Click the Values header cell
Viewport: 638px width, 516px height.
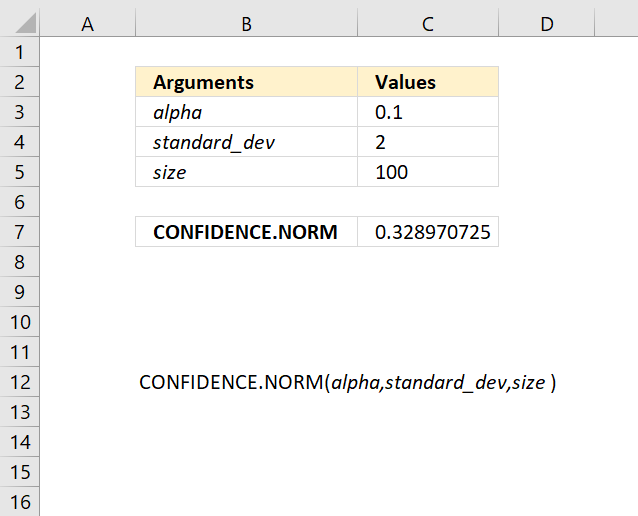pos(428,82)
